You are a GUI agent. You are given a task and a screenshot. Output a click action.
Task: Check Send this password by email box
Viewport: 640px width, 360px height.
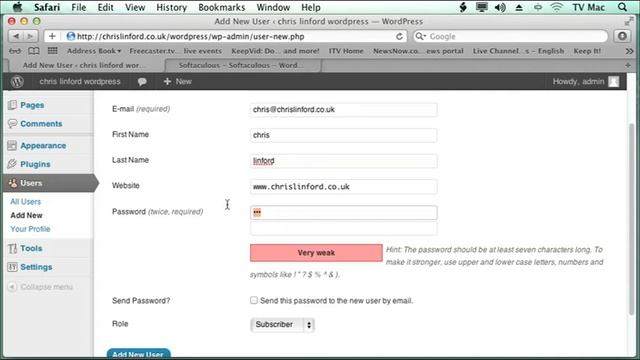[x=254, y=300]
